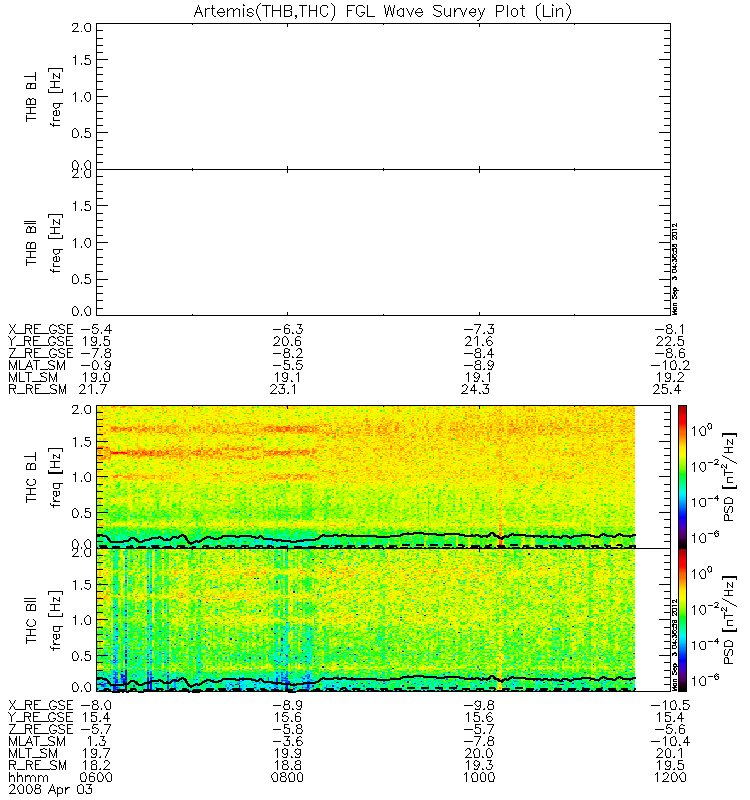Click the PSD color bar beside THC B⊥ panel
Screen dimensions: 750x800
pos(682,477)
